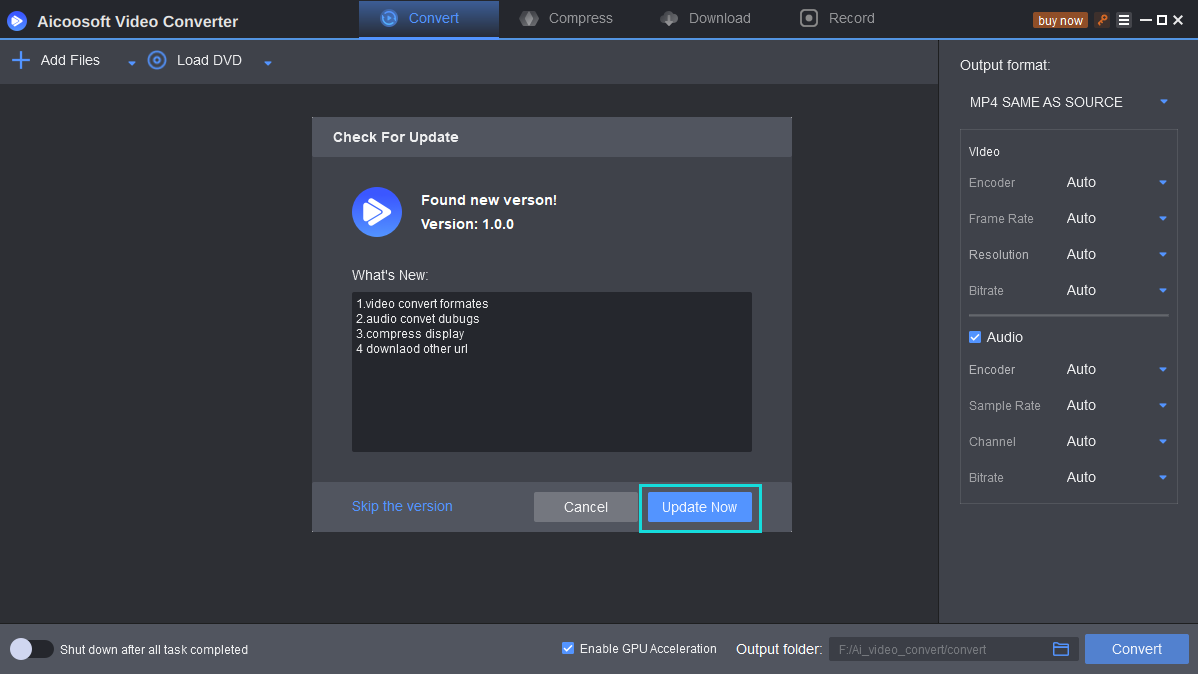Click the Skip the version link
This screenshot has width=1198, height=674.
pos(402,506)
